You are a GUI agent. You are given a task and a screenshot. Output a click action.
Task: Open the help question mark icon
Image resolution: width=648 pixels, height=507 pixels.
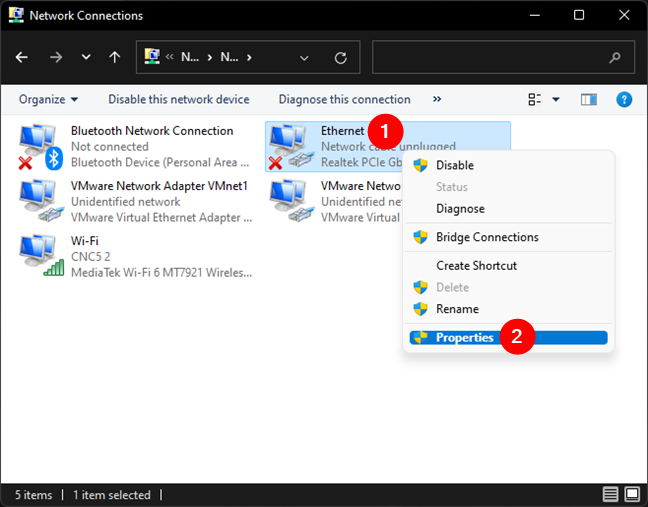(x=624, y=99)
